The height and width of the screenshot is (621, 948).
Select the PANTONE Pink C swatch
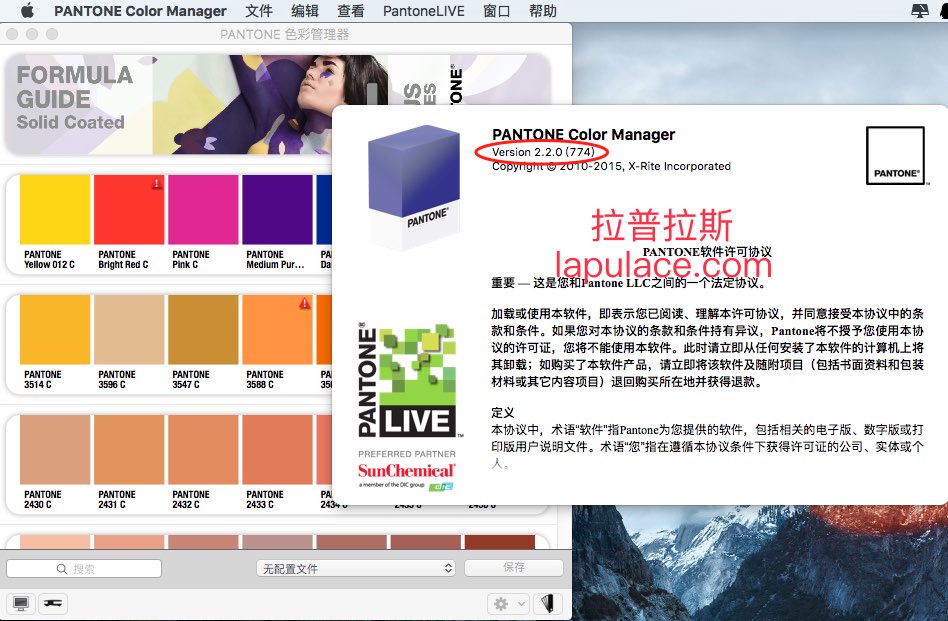point(203,222)
